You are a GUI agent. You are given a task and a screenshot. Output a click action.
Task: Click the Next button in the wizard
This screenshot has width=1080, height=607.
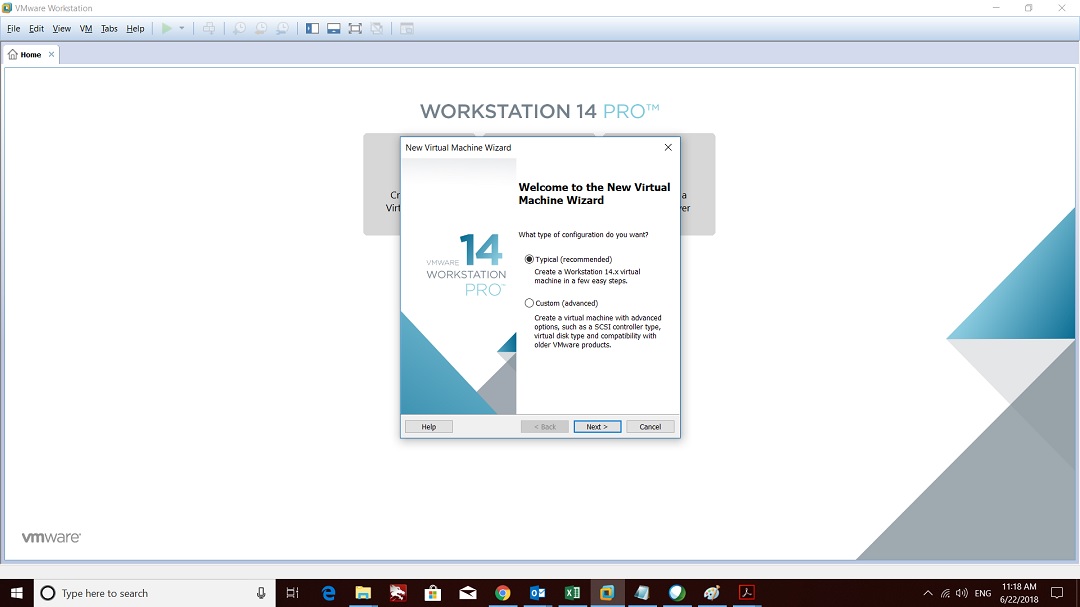(x=597, y=426)
